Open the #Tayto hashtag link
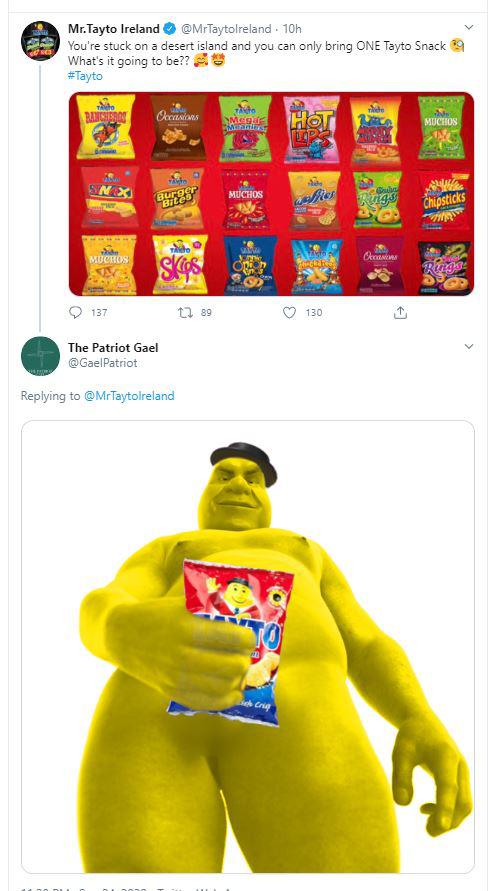491x891 pixels. click(x=85, y=76)
